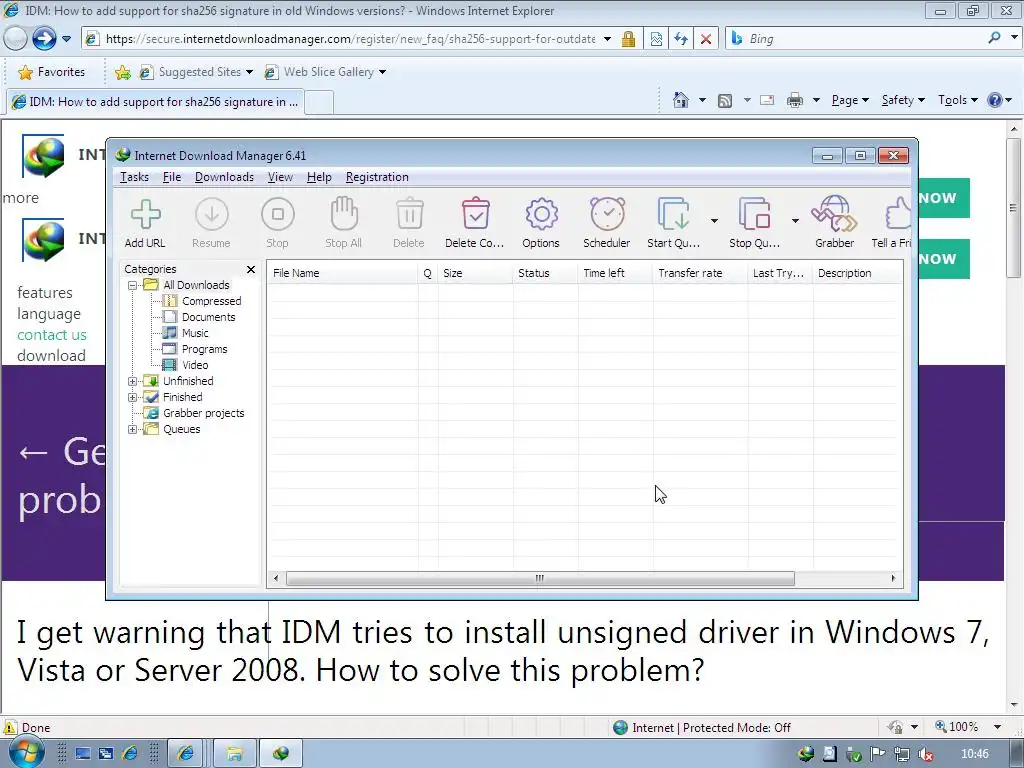
Task: Click the Delete trash icon
Action: pos(409,214)
